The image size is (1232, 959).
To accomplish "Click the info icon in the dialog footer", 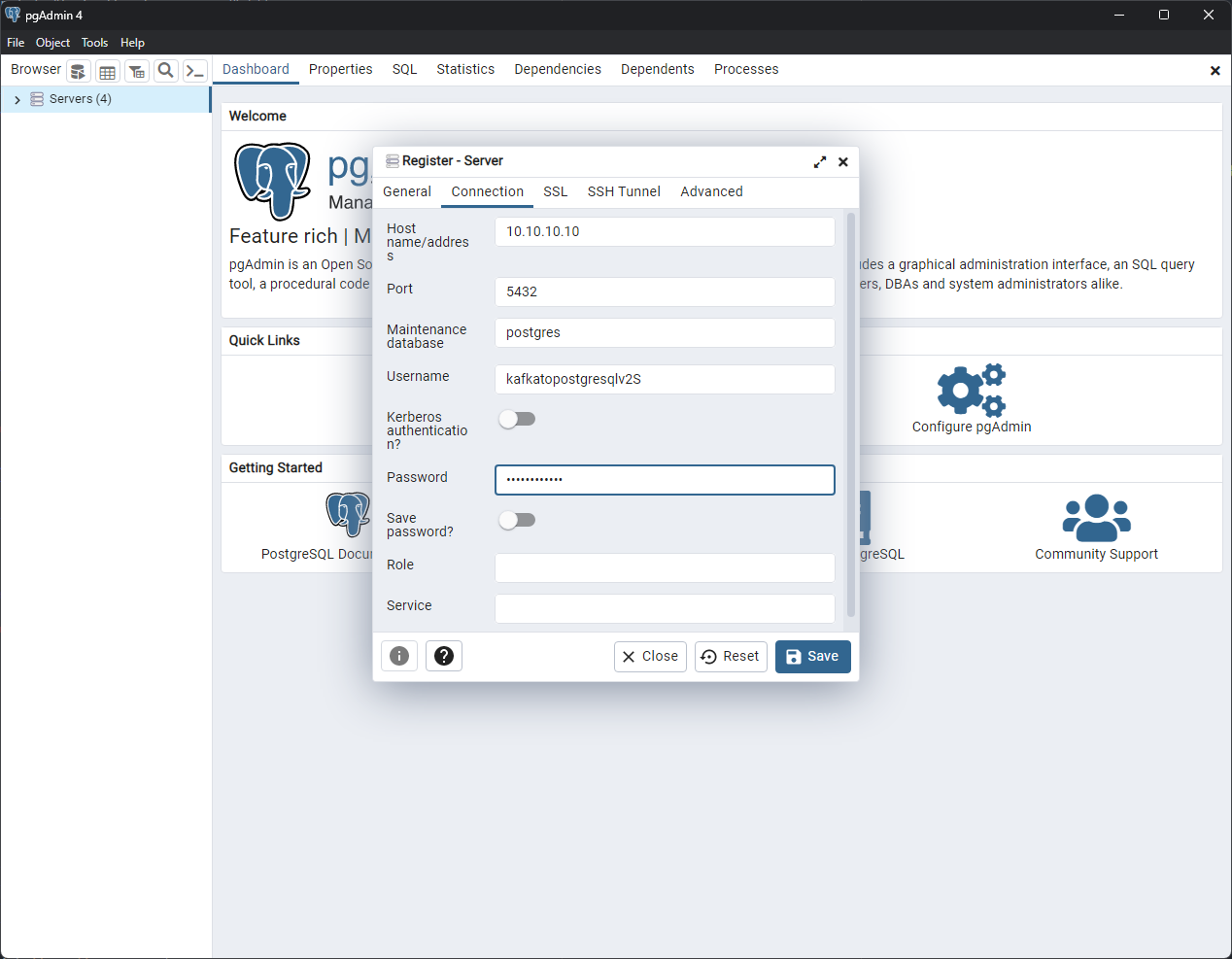I will 399,656.
